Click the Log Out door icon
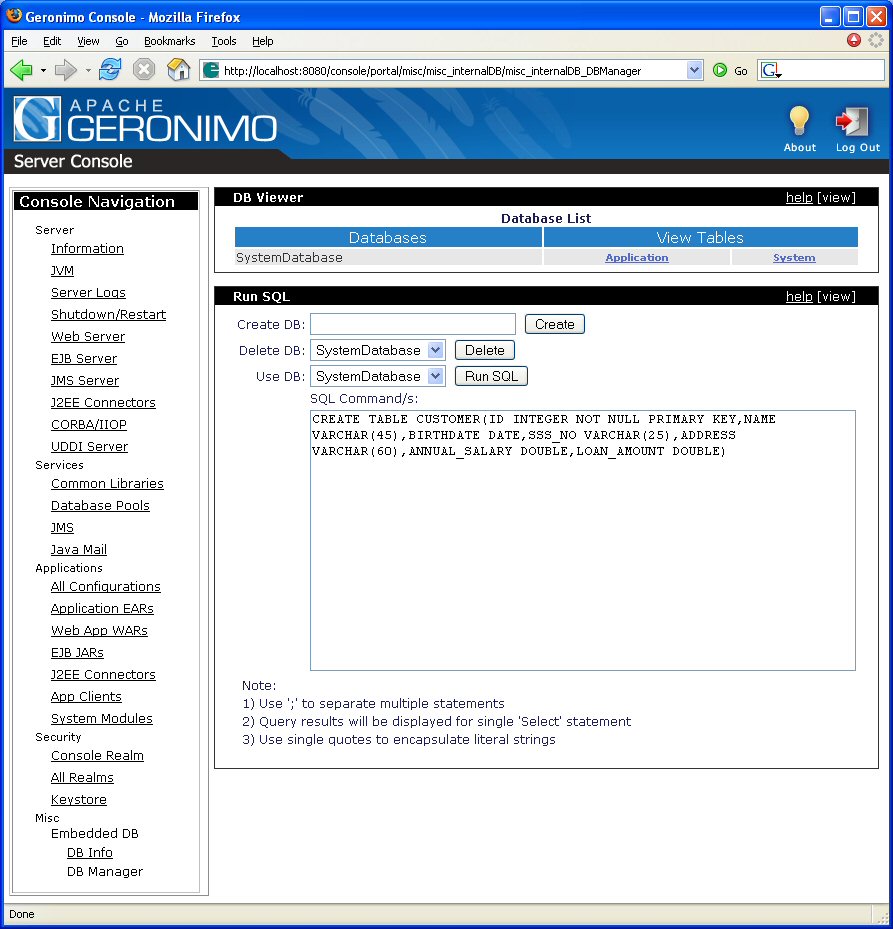The image size is (893, 929). click(852, 121)
